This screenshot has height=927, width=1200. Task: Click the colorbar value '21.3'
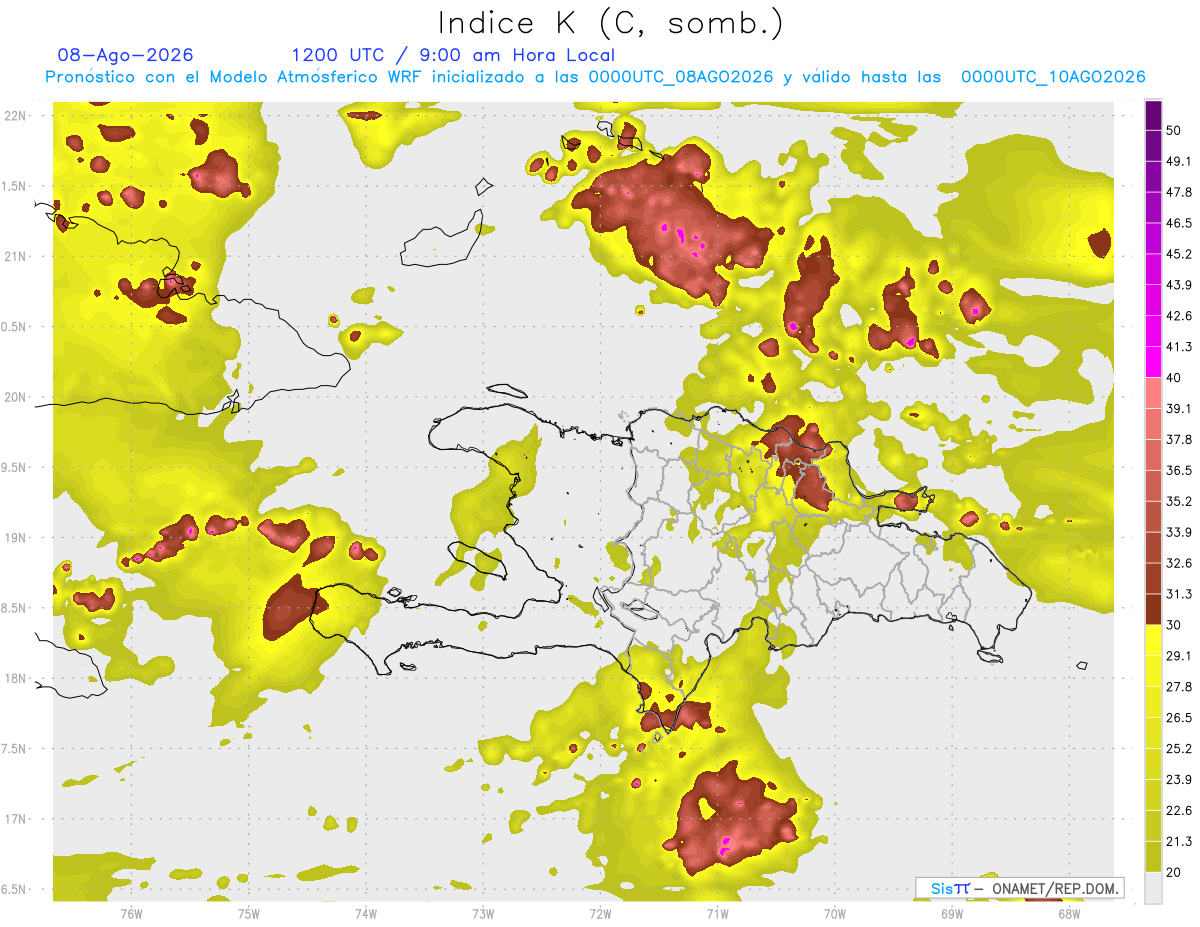tap(1179, 842)
